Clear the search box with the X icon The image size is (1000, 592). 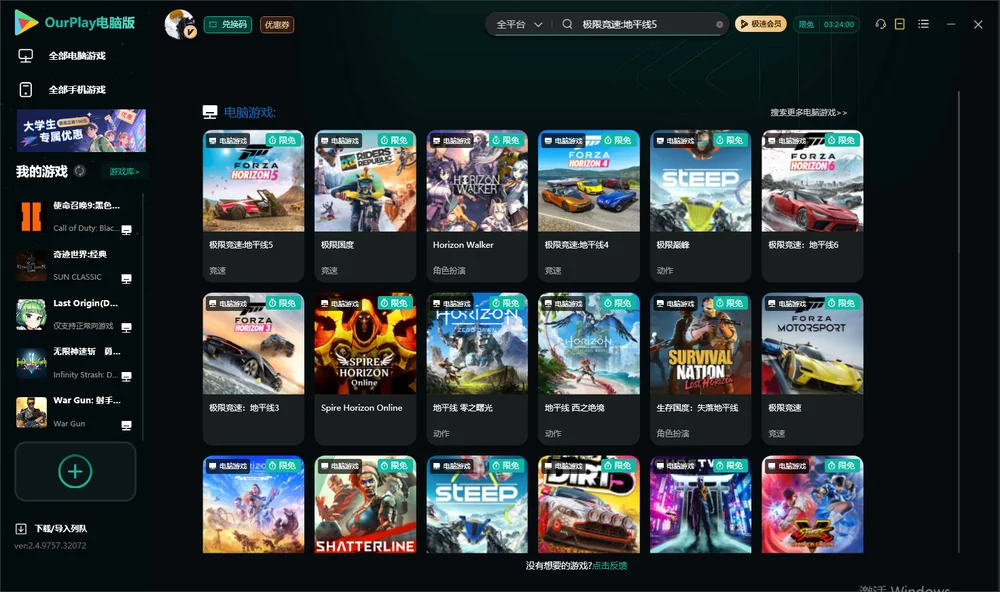pyautogui.click(x=719, y=24)
